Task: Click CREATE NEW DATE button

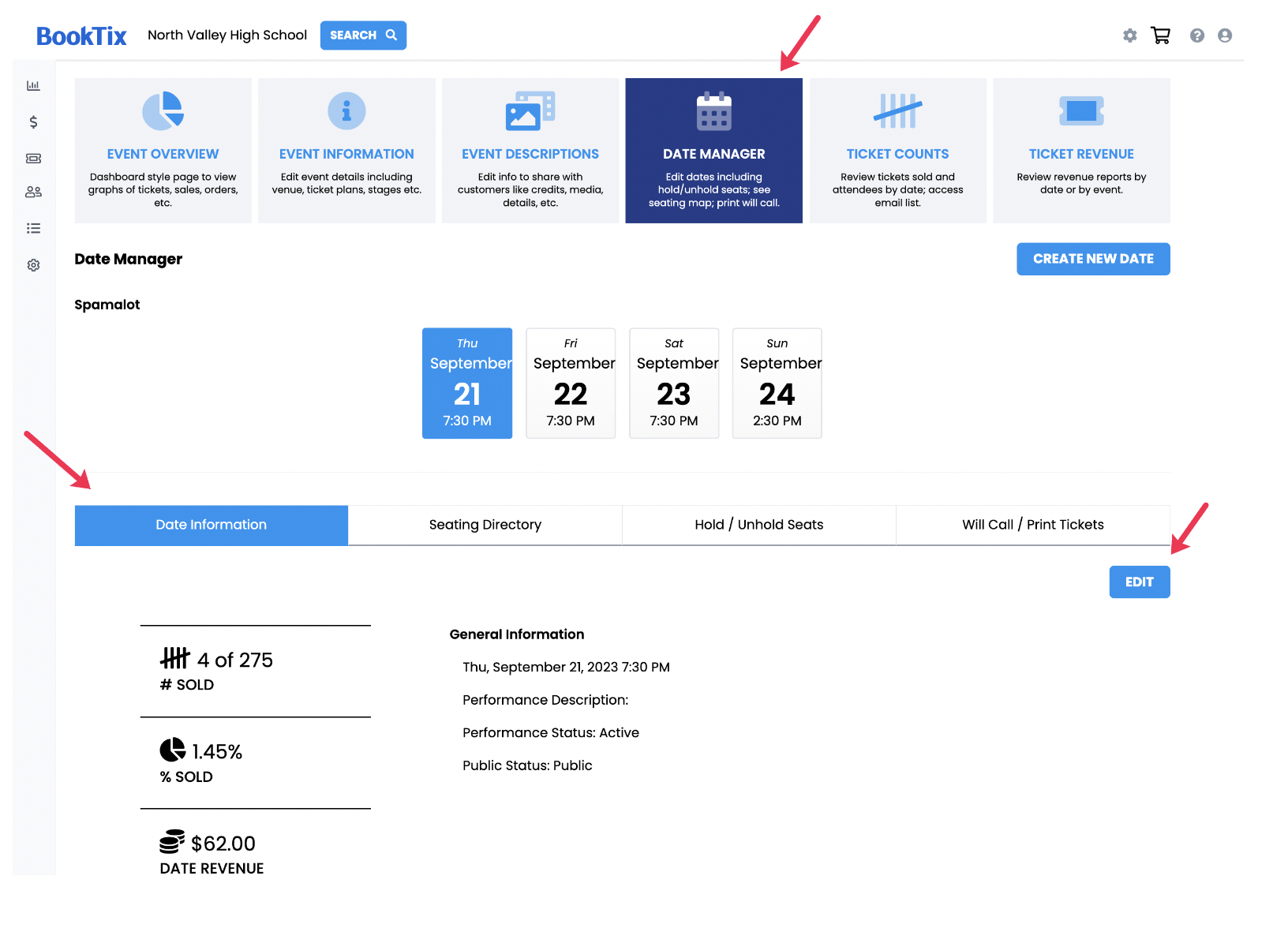Action: (x=1093, y=259)
